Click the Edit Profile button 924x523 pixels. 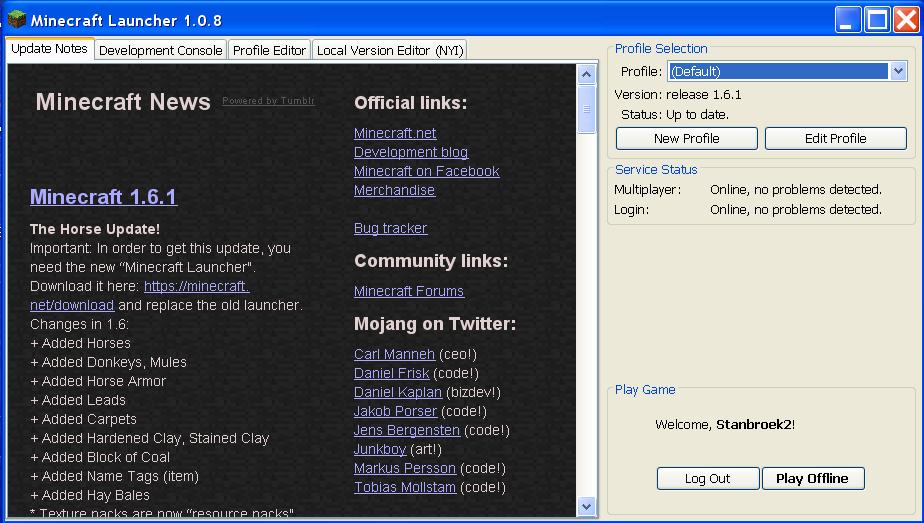tap(835, 138)
